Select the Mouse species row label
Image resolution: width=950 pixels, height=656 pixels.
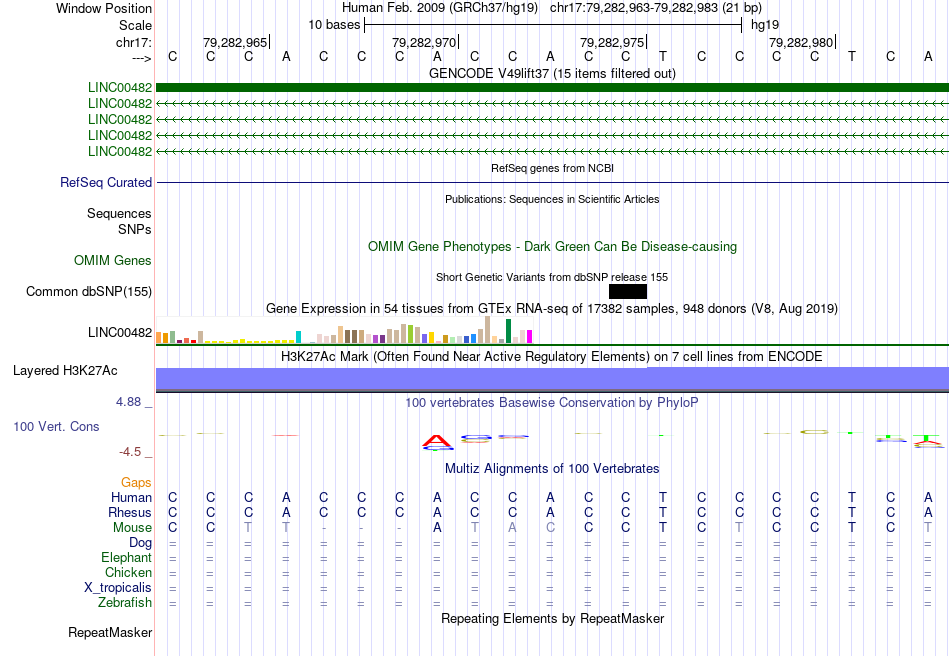(132, 528)
